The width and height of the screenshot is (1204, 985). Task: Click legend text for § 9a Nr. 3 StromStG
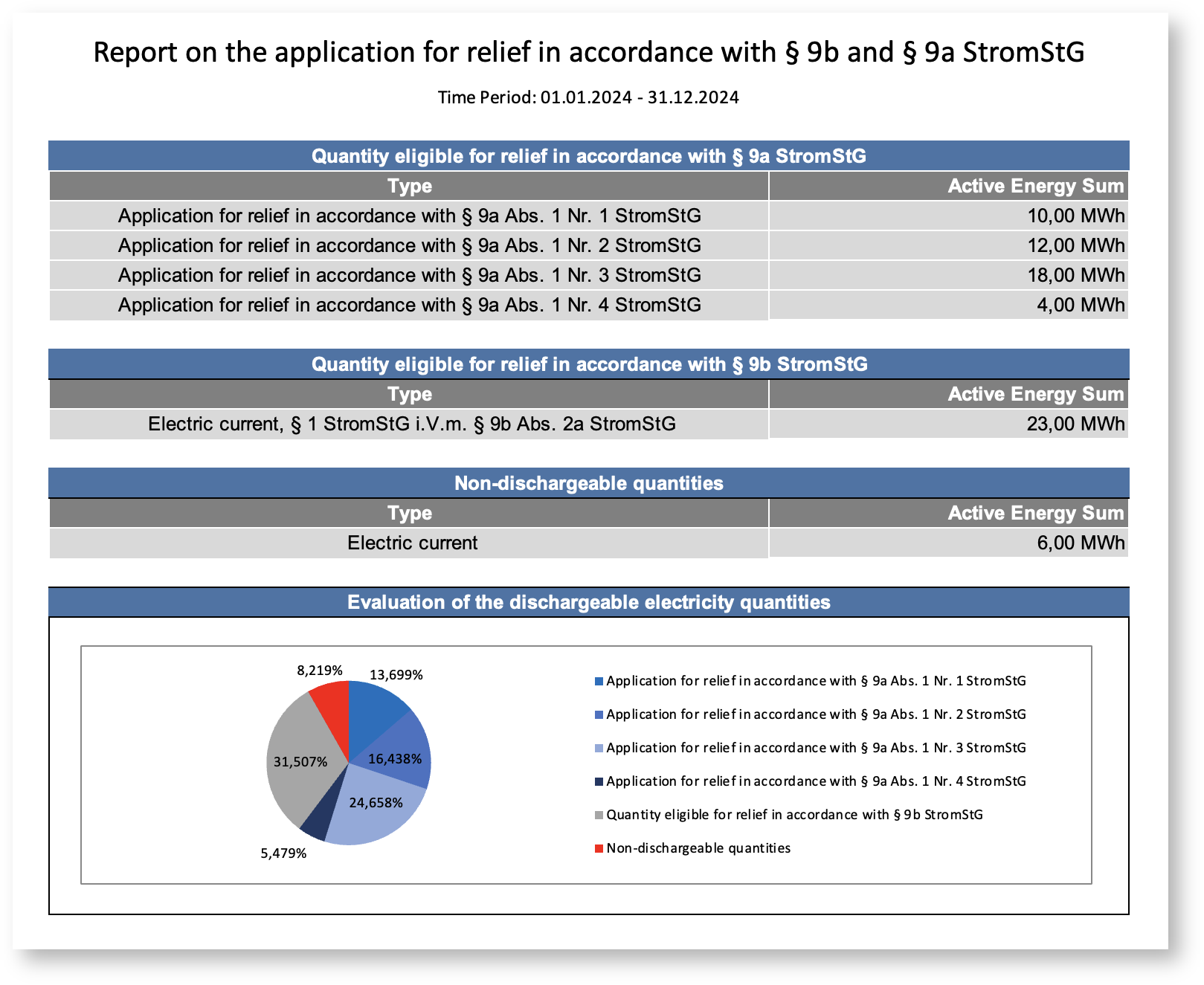[x=816, y=748]
